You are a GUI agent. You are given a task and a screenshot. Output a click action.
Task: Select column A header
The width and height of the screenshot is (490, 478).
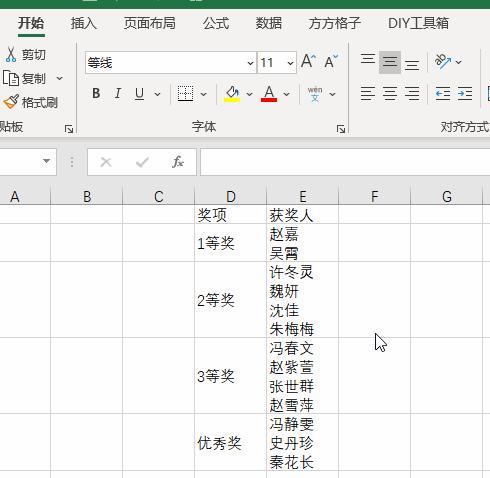(x=25, y=197)
